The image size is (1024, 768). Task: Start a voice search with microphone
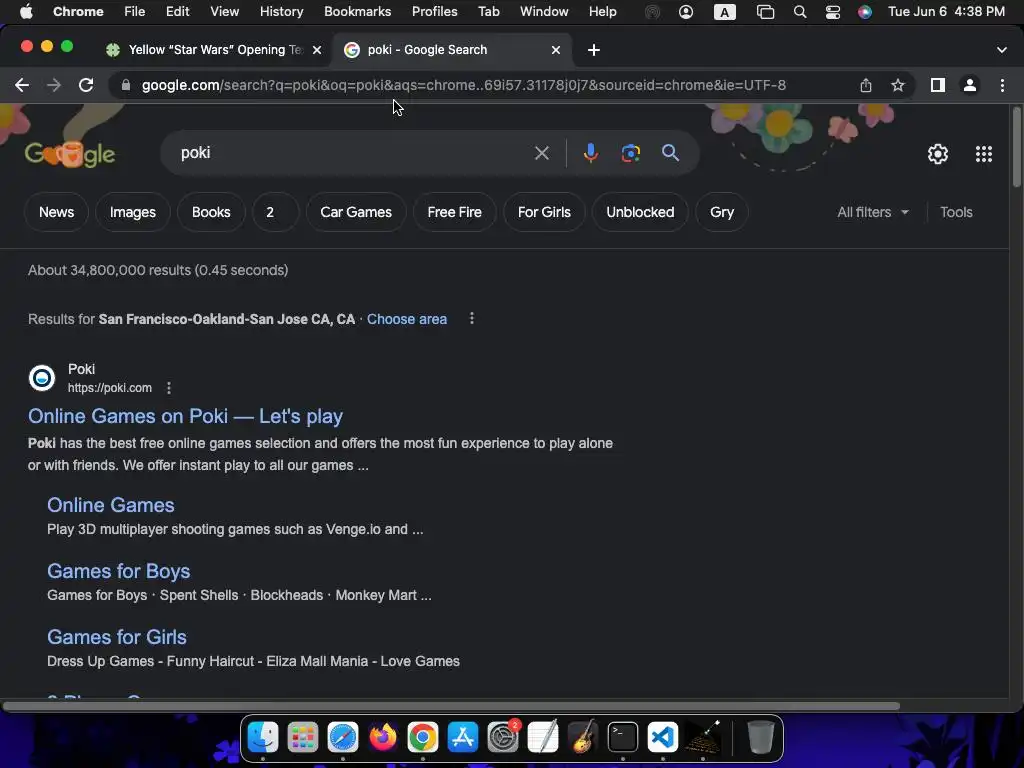[x=590, y=153]
